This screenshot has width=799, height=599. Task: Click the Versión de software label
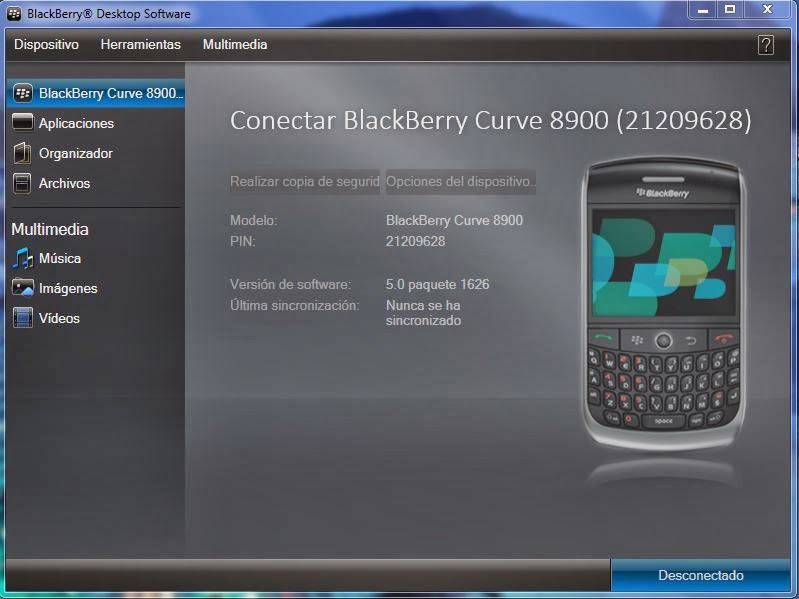pos(290,284)
